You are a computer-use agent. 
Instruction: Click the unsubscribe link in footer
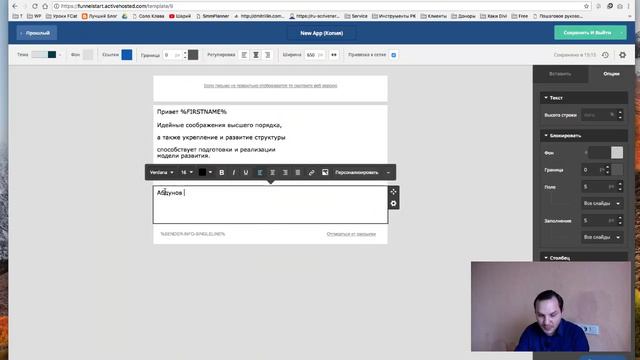pyautogui.click(x=351, y=234)
